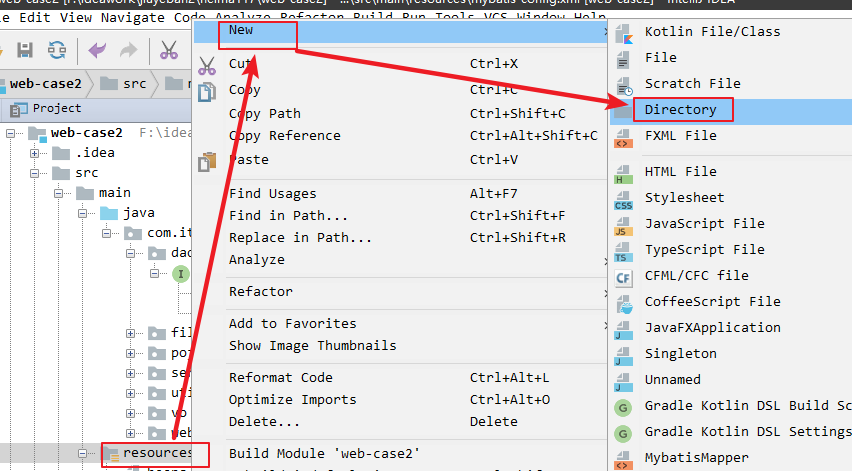The image size is (852, 471).
Task: Collapse the web-case2 project root node
Action: [11, 133]
